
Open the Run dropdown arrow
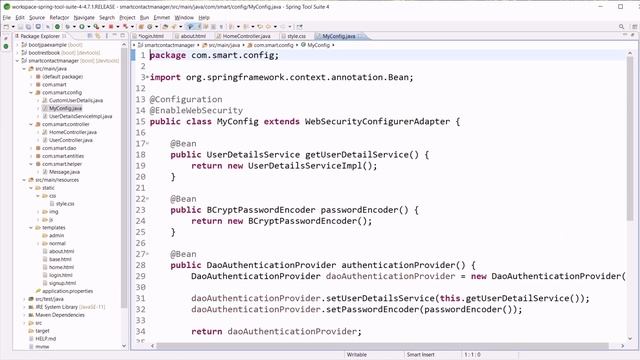click(89, 27)
